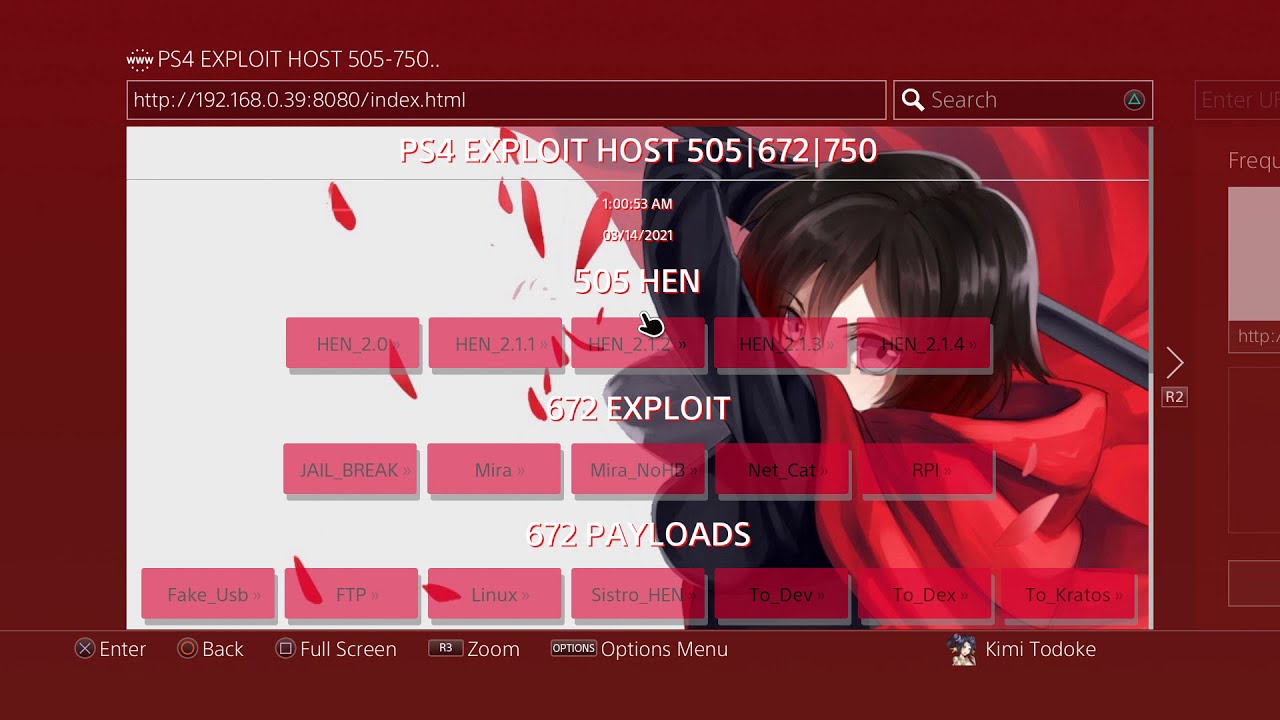Click the Search text field
1280x720 pixels.
pos(1023,100)
